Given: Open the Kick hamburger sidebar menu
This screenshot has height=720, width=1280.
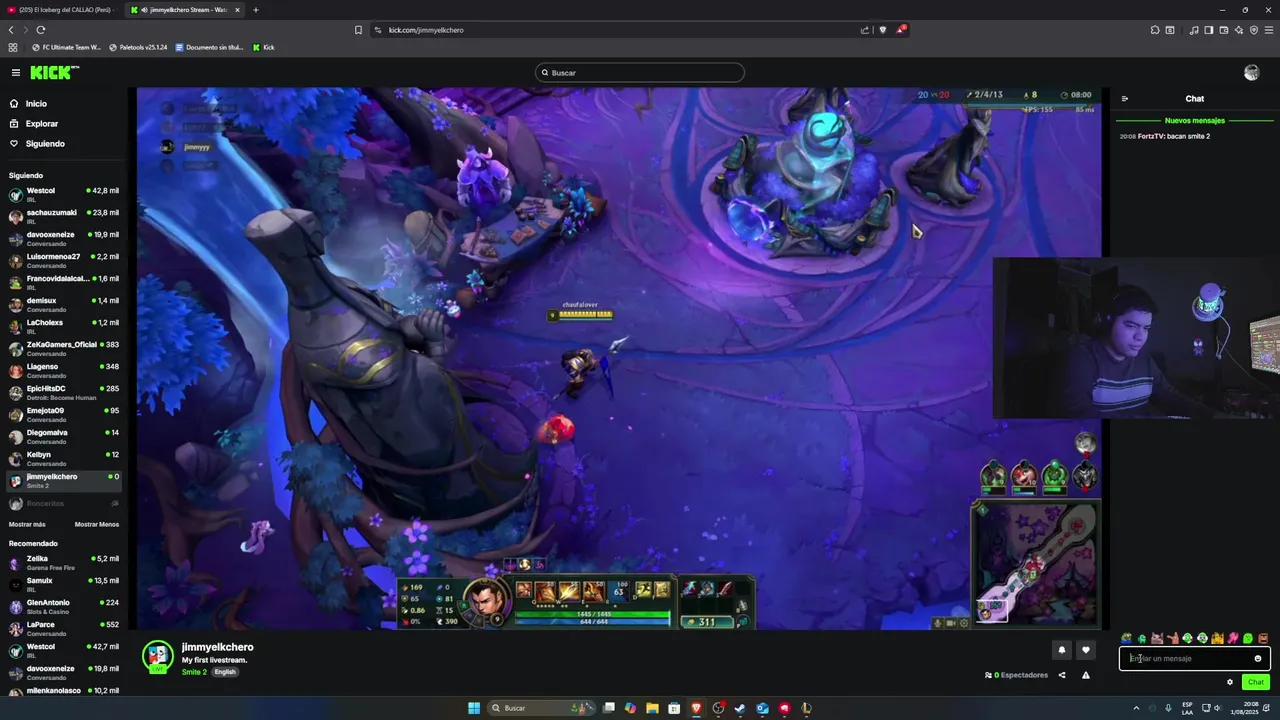Looking at the screenshot, I should click(16, 72).
